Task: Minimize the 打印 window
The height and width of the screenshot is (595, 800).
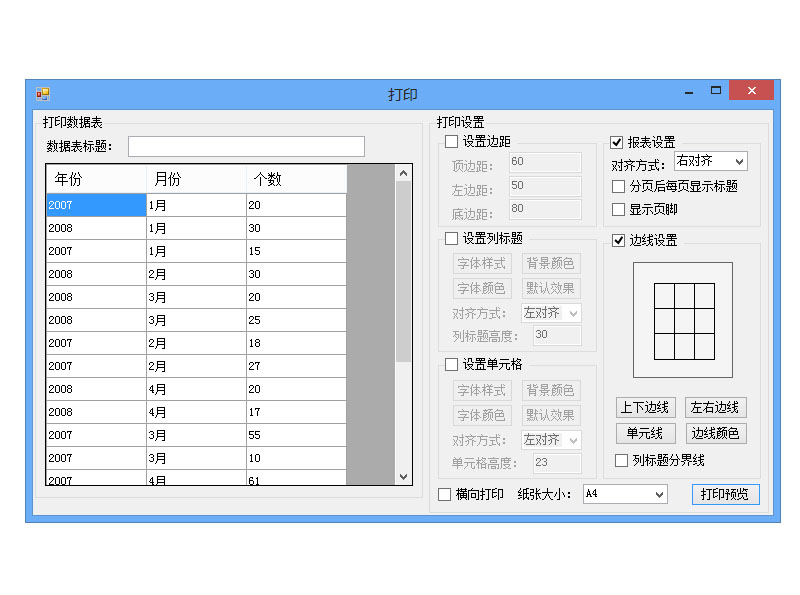Action: click(x=689, y=91)
